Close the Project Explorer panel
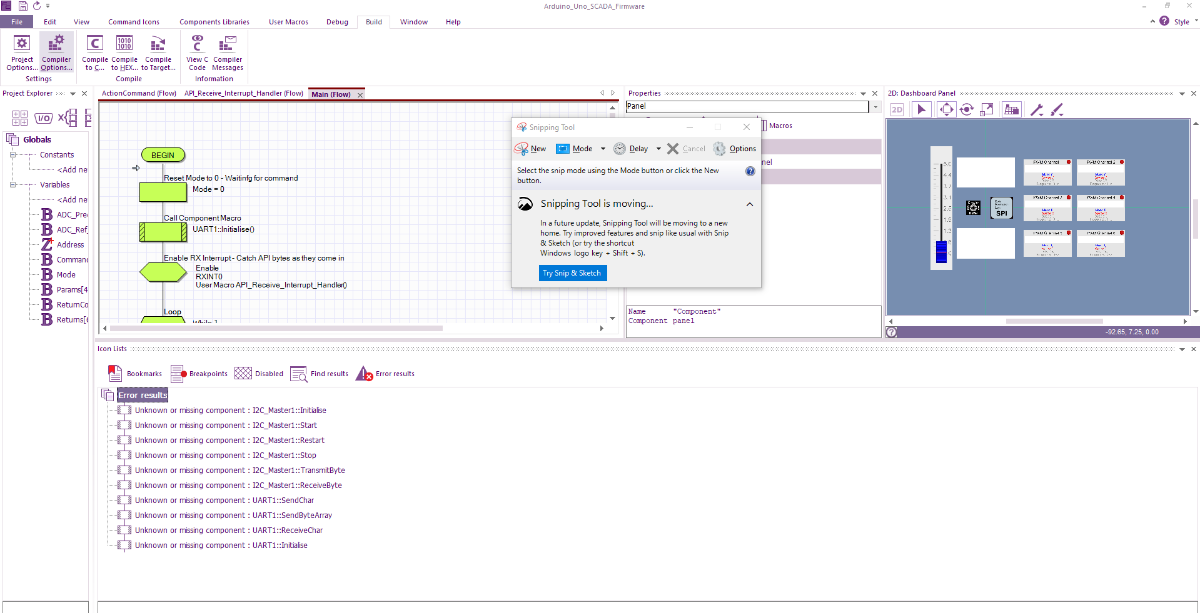 85,93
